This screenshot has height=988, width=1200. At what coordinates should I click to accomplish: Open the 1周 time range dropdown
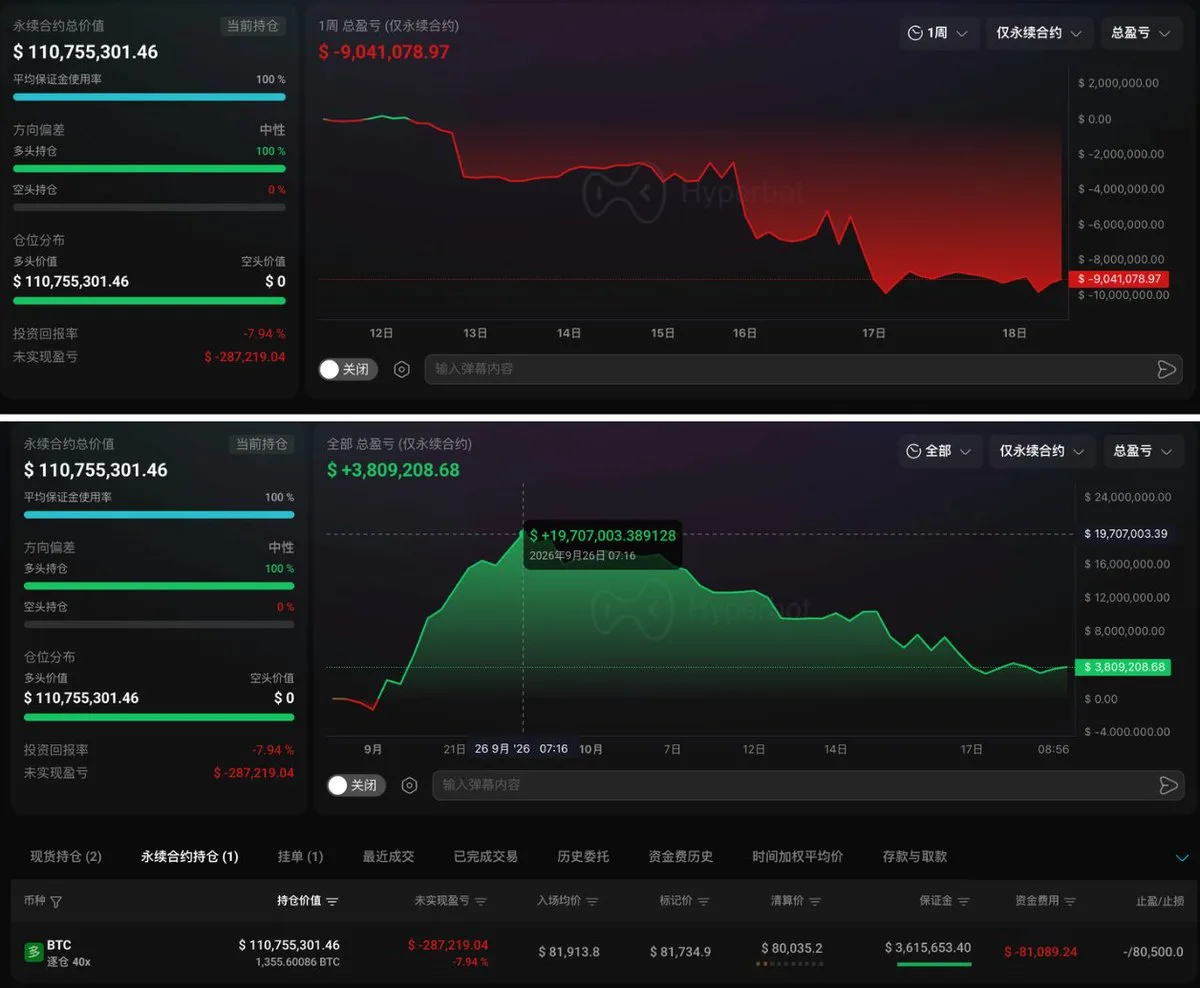point(939,33)
